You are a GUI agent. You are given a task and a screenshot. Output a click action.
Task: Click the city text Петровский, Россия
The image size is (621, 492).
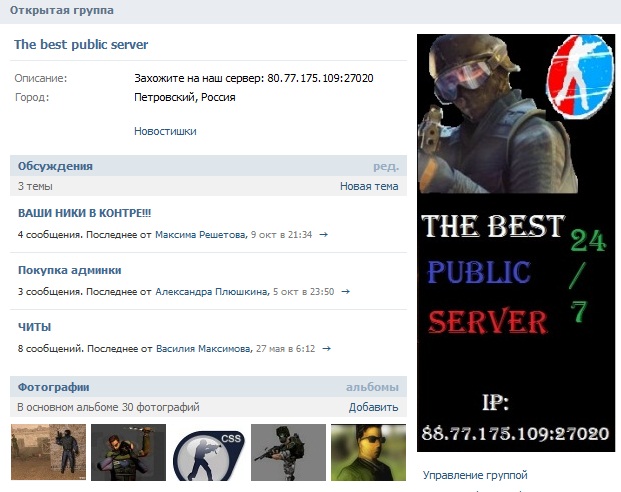click(x=185, y=97)
